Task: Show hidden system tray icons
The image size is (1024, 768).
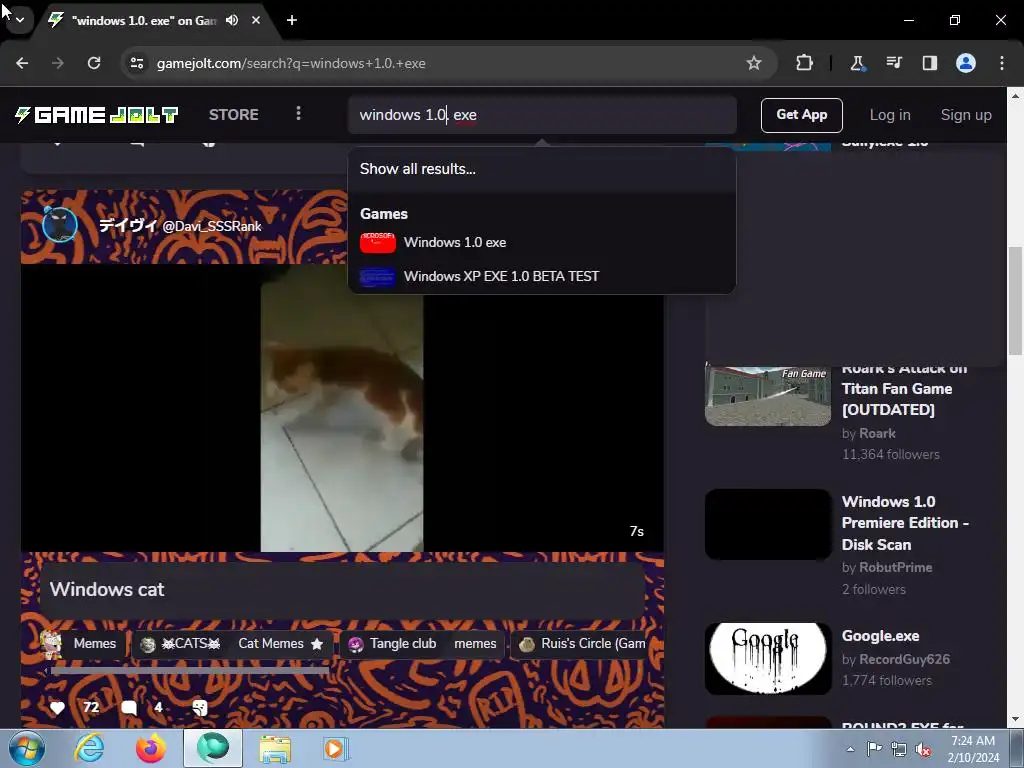Action: (x=850, y=749)
